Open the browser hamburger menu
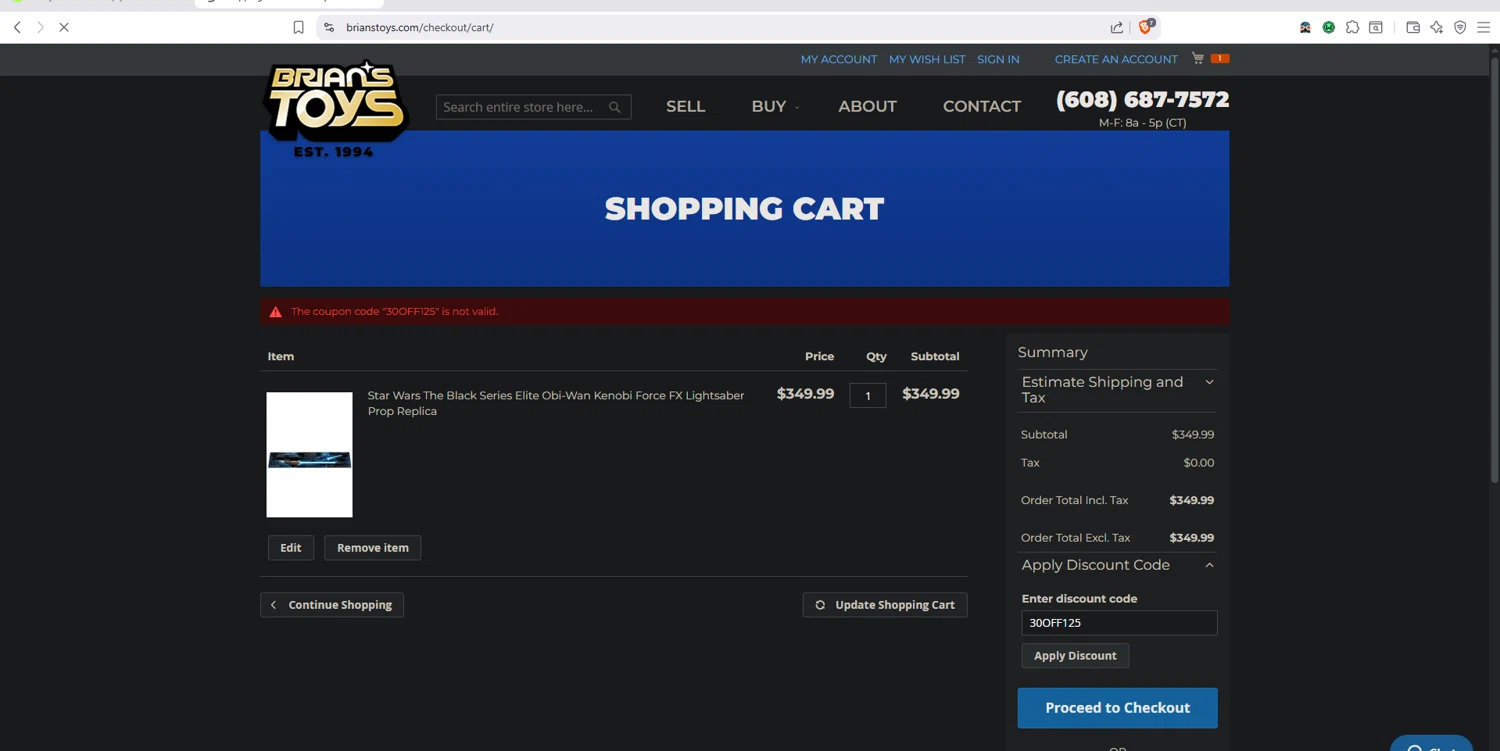 (1484, 27)
